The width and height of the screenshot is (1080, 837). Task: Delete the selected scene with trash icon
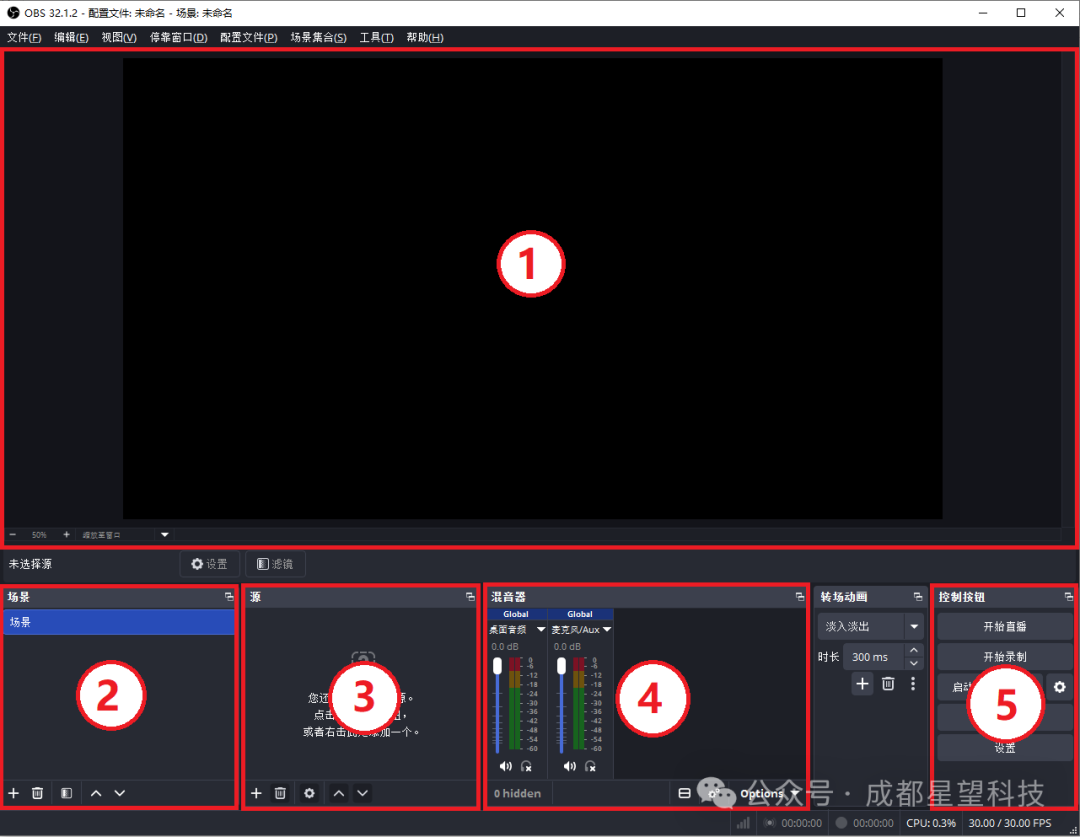click(x=38, y=793)
